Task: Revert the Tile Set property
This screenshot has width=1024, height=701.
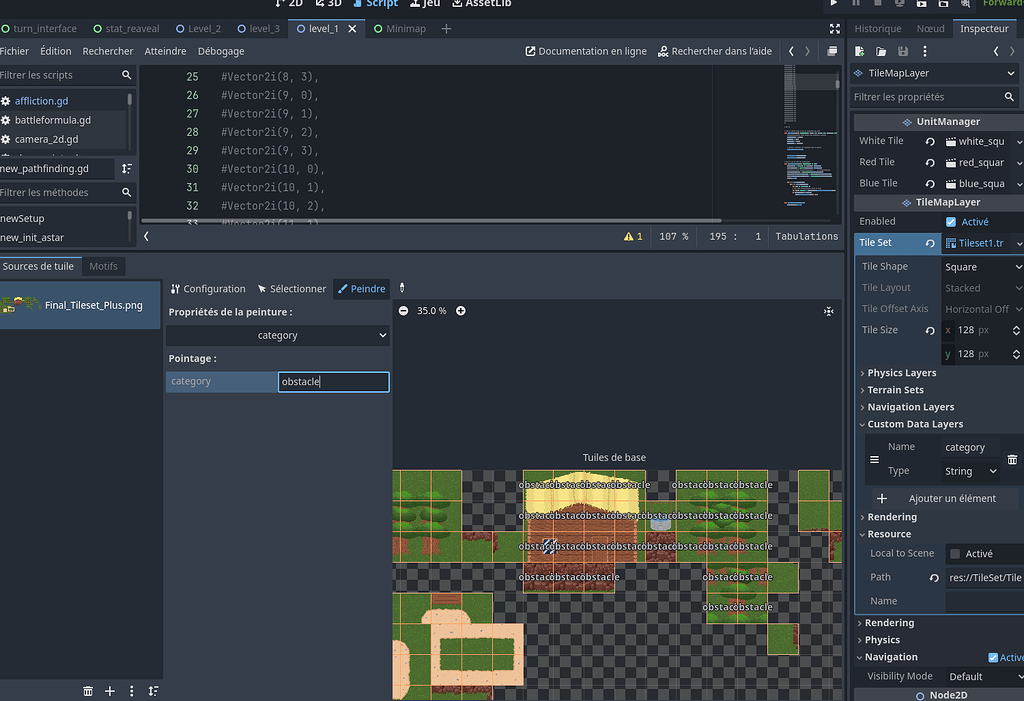Action: (x=930, y=243)
